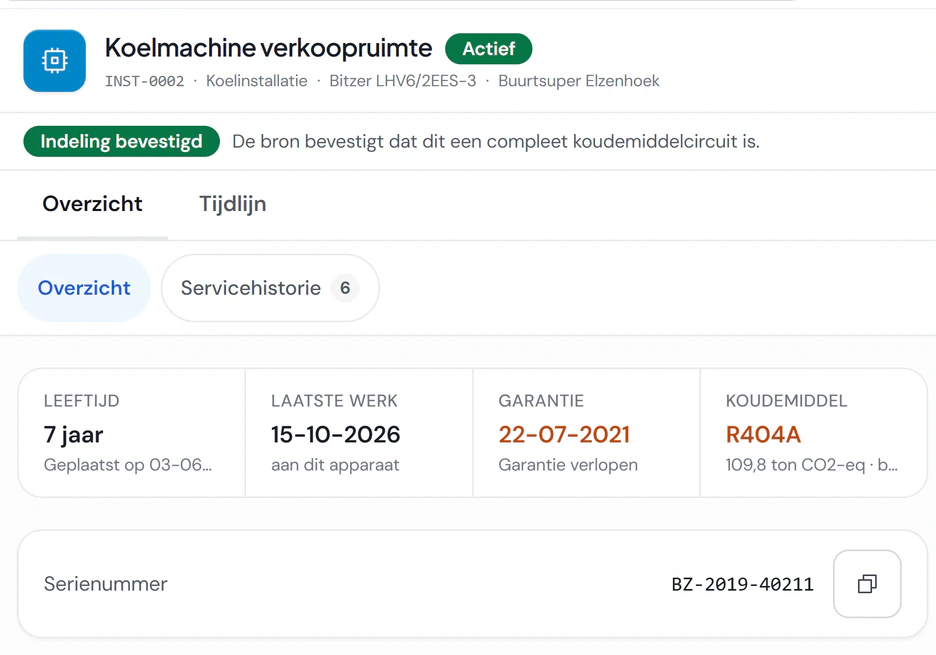The image size is (936, 655).
Task: Click the INST-0002 identifier
Action: (x=144, y=81)
